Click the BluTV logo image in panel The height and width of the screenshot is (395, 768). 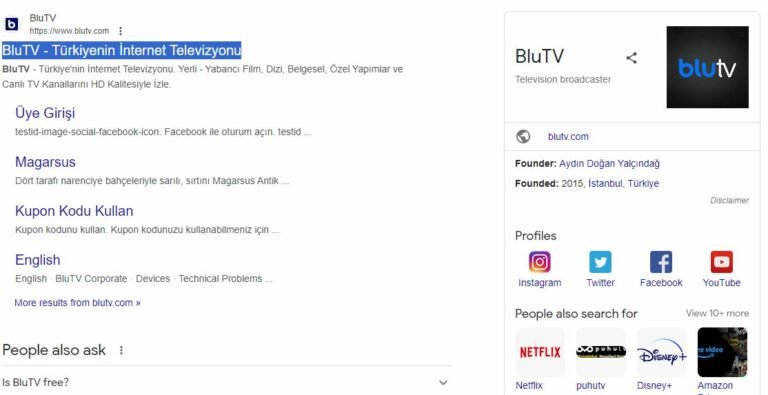click(707, 67)
